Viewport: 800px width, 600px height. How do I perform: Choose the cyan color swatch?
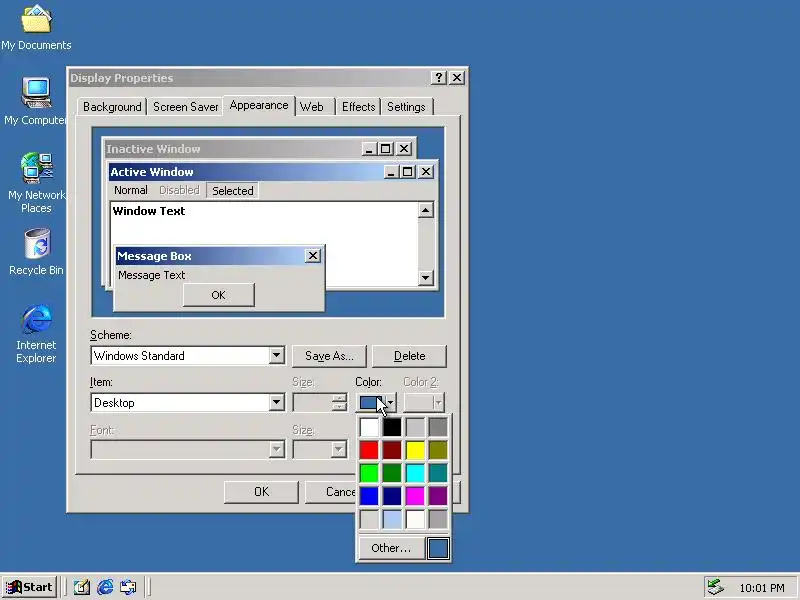tap(415, 473)
